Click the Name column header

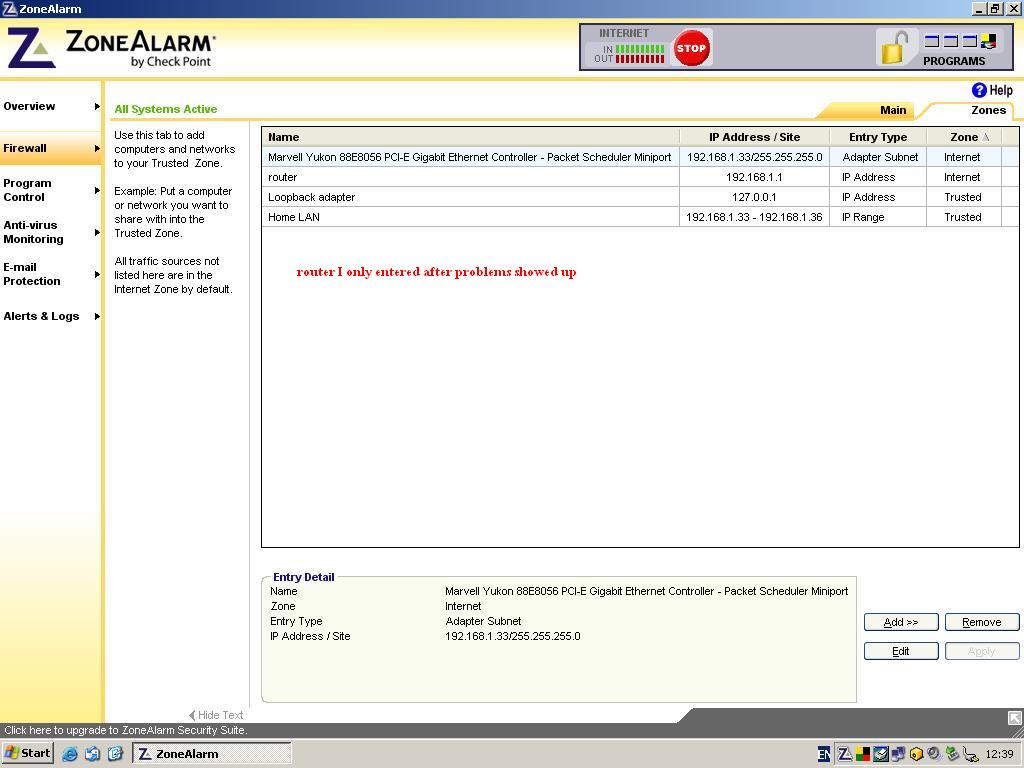(x=471, y=137)
